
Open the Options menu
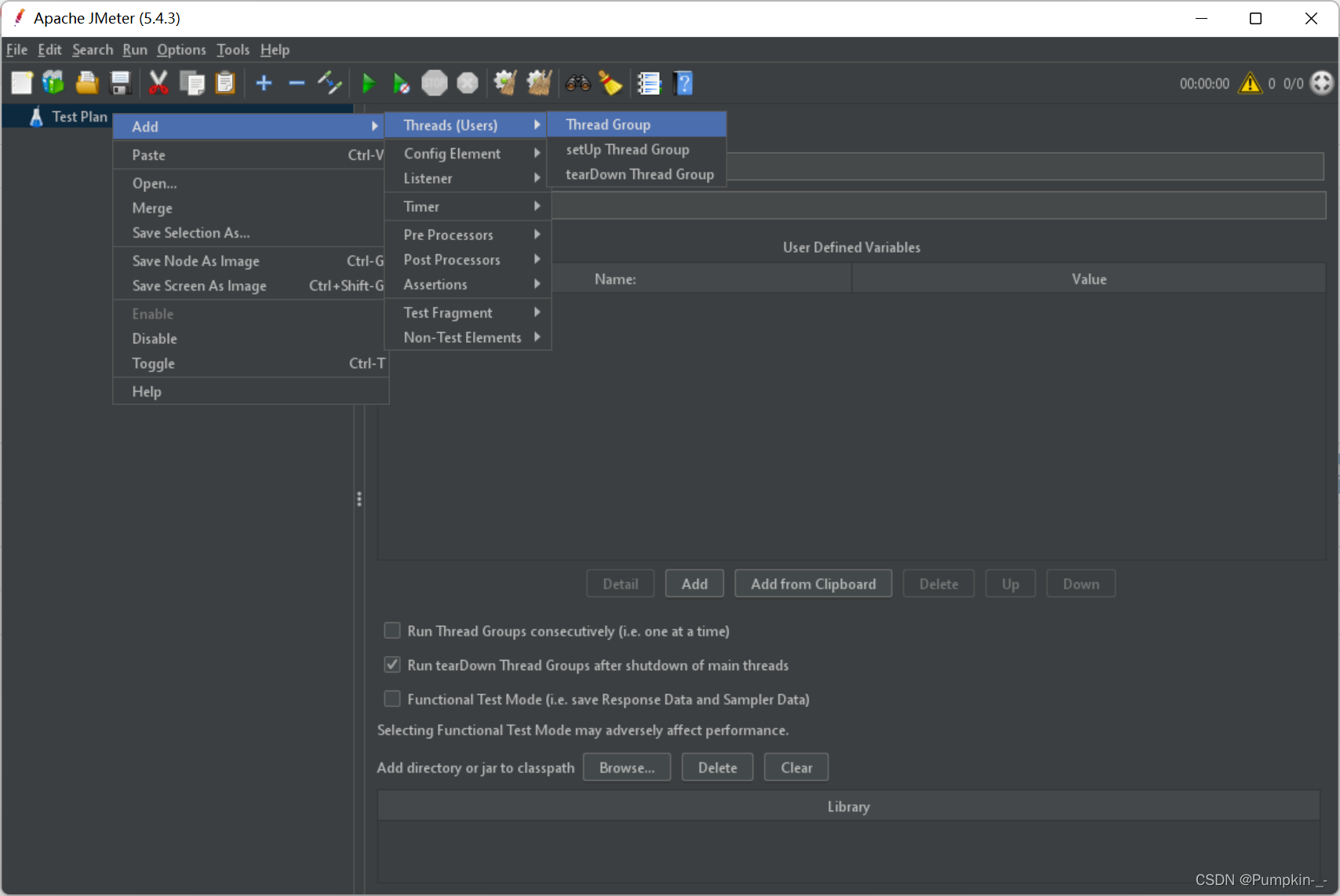pos(181,49)
